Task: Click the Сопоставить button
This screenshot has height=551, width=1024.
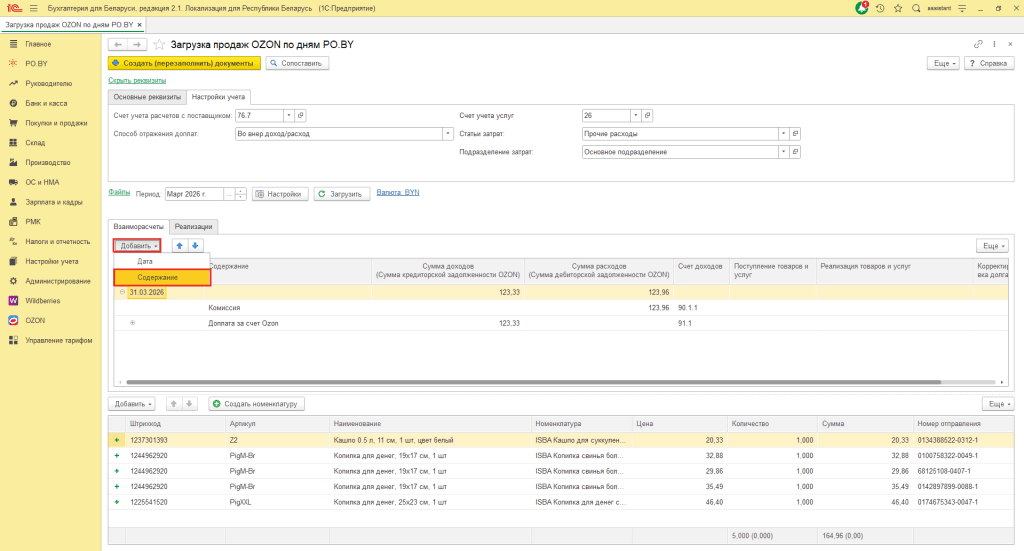Action: click(x=297, y=63)
